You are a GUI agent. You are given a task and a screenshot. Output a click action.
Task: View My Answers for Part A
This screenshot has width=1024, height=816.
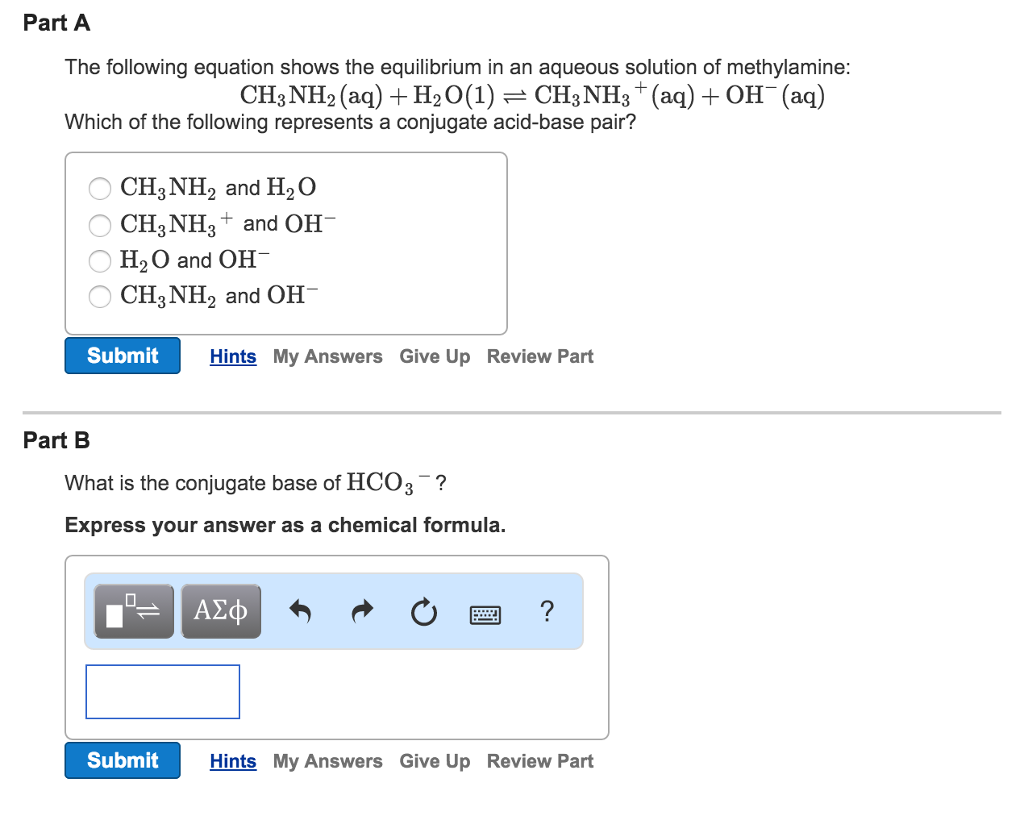(x=327, y=356)
